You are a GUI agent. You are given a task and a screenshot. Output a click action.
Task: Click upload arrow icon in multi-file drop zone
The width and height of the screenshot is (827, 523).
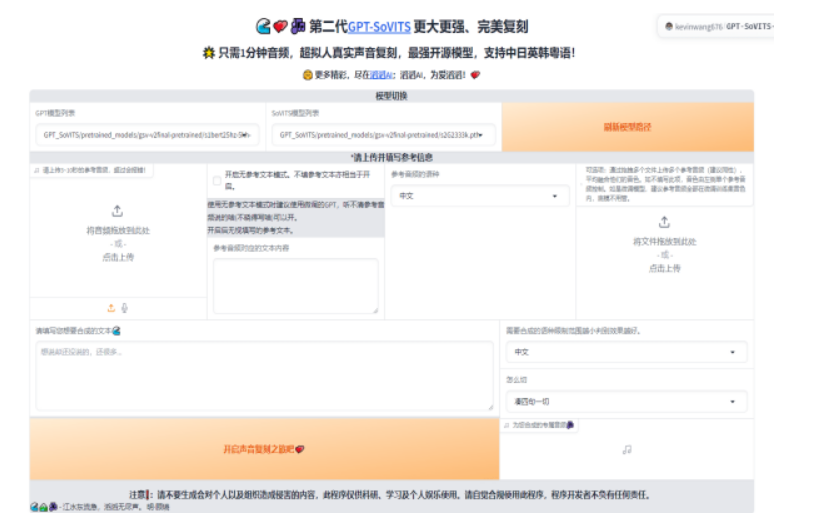[664, 222]
